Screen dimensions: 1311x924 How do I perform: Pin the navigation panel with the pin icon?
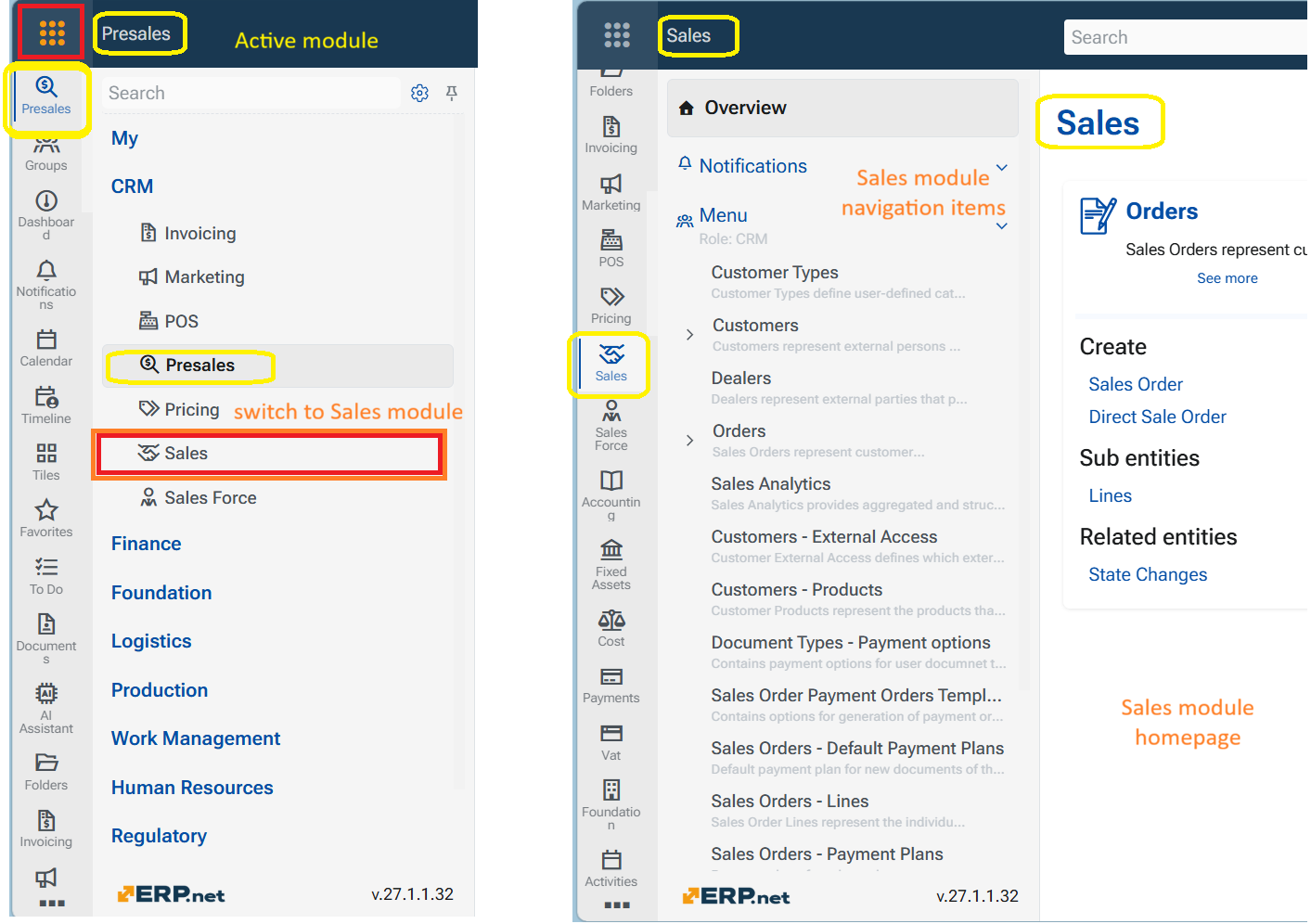point(452,93)
